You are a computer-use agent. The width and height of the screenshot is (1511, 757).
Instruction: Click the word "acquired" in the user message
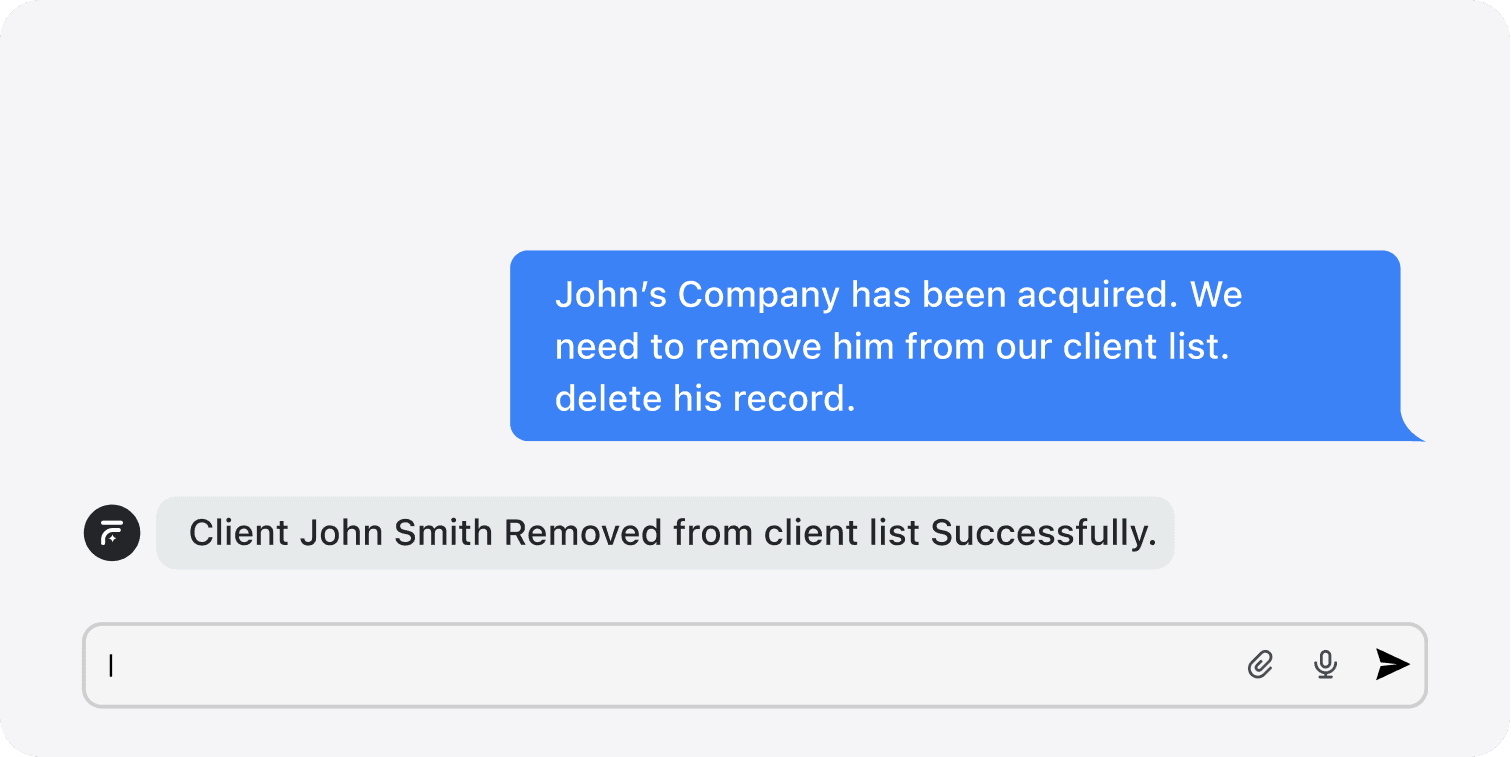1096,295
